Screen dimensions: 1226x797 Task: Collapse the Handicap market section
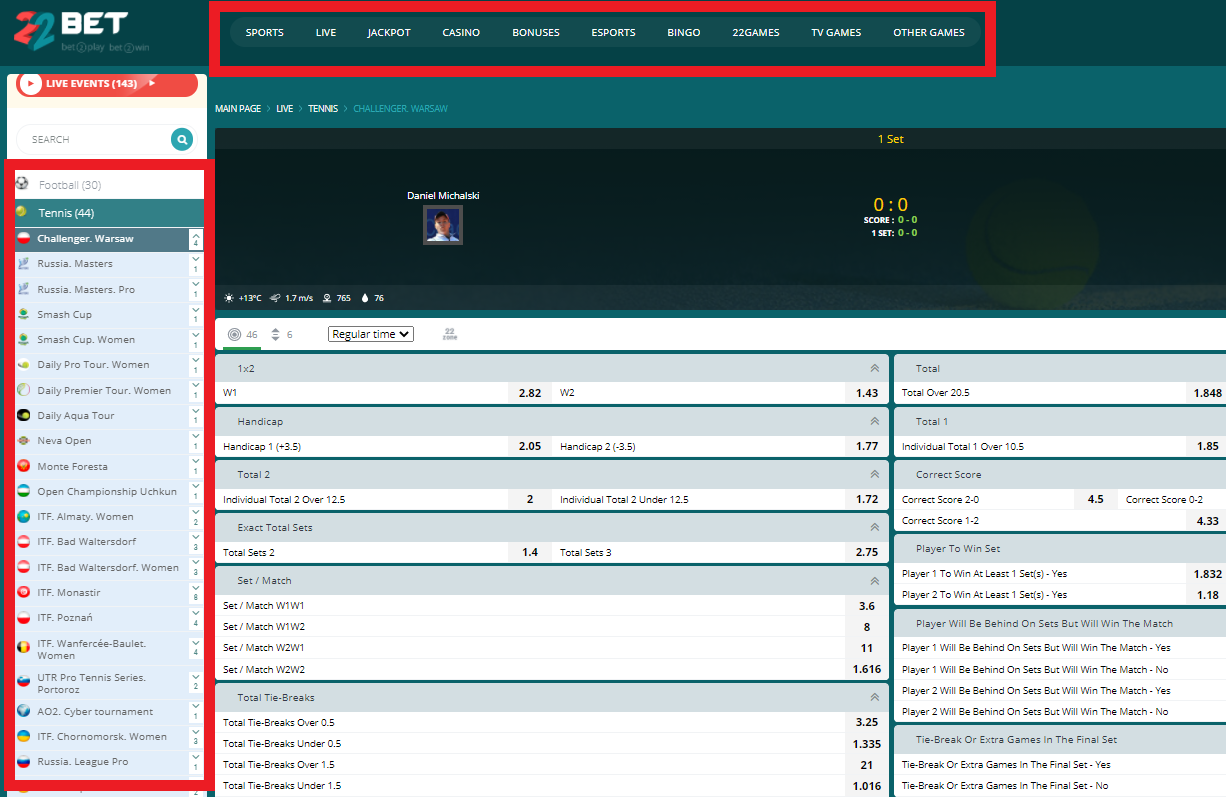tap(874, 421)
